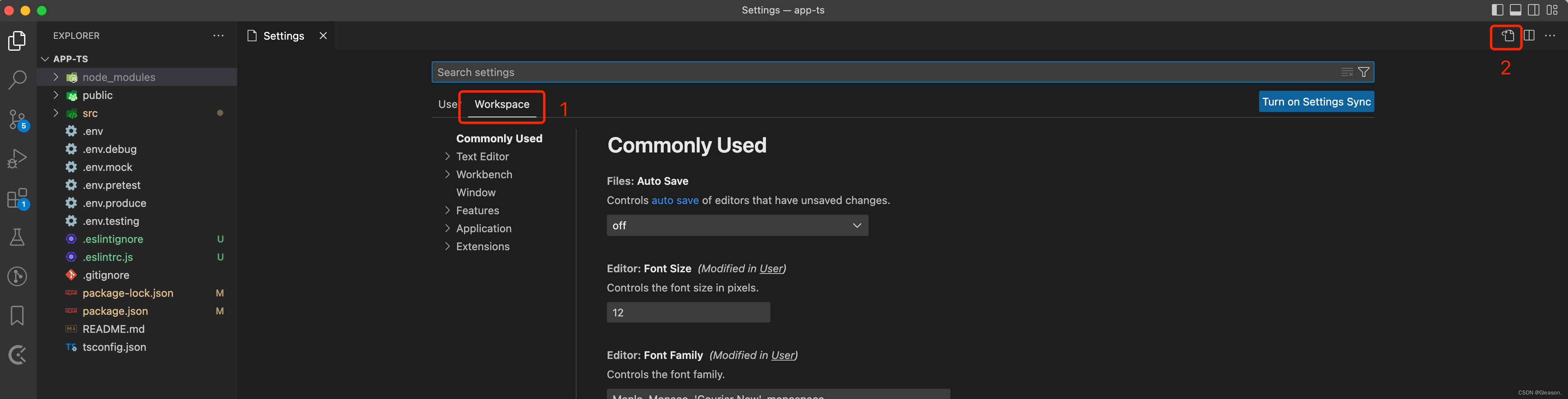The image size is (1568, 399).
Task: Follow the auto save link
Action: (675, 200)
